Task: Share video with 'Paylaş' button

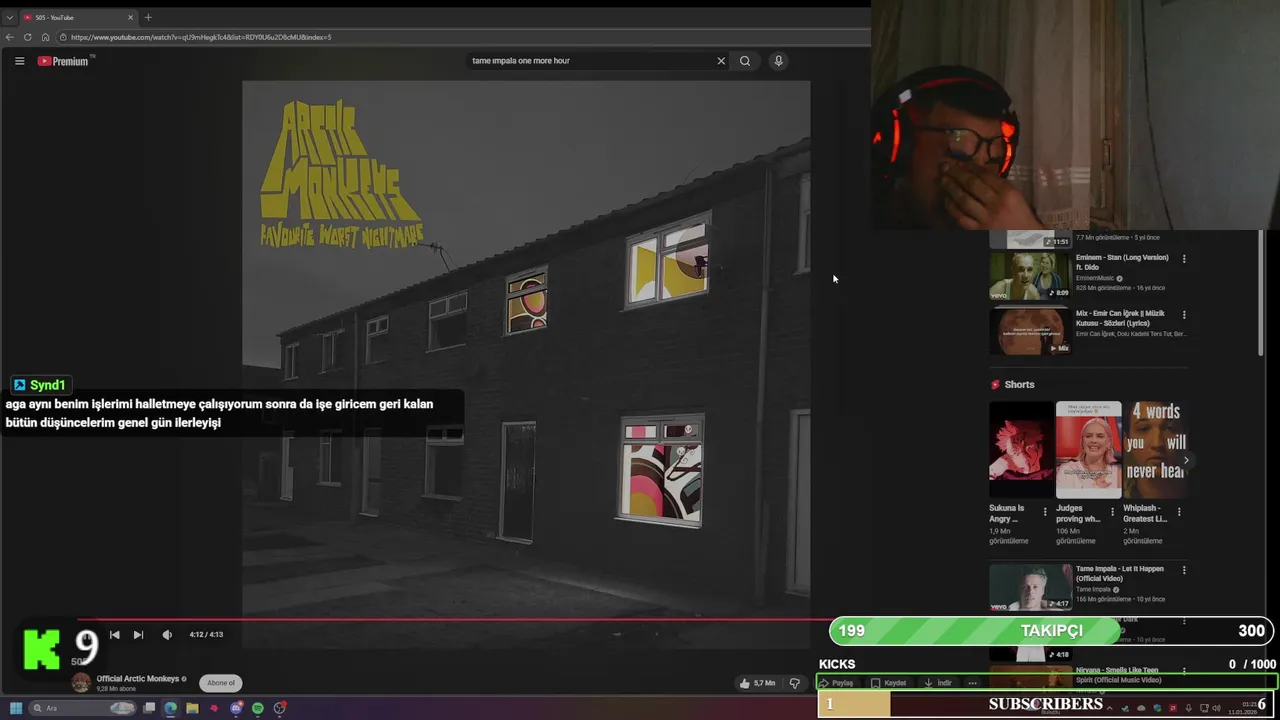Action: [836, 683]
